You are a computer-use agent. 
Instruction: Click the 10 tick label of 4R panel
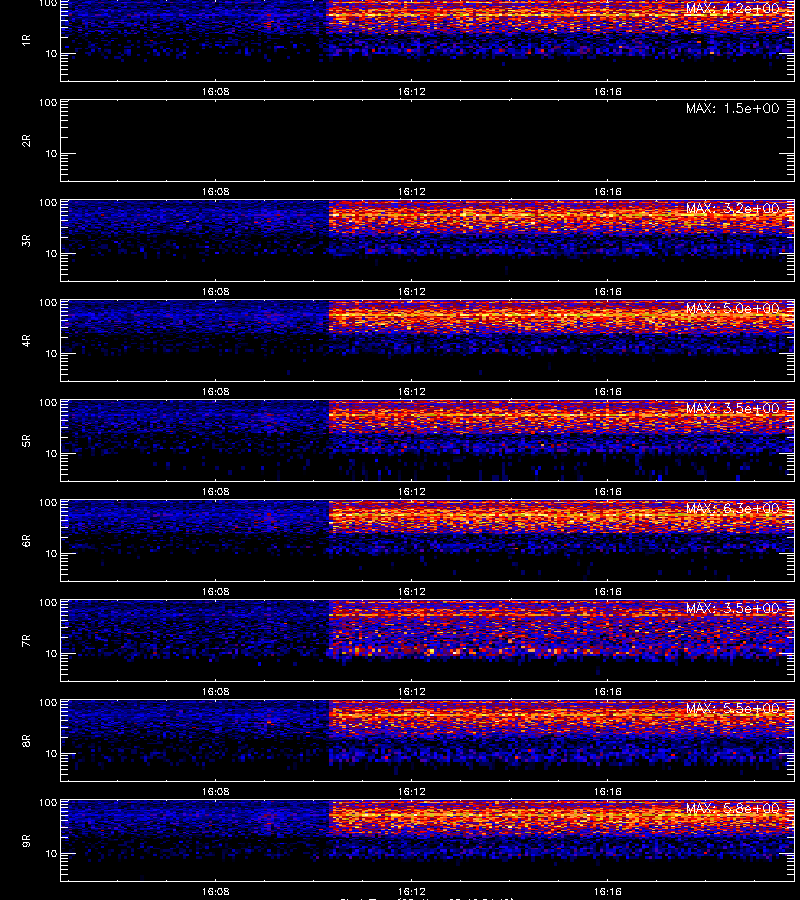[51, 354]
